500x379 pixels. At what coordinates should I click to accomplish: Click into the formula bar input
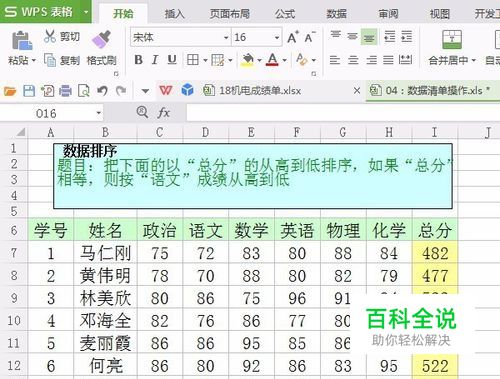point(343,113)
